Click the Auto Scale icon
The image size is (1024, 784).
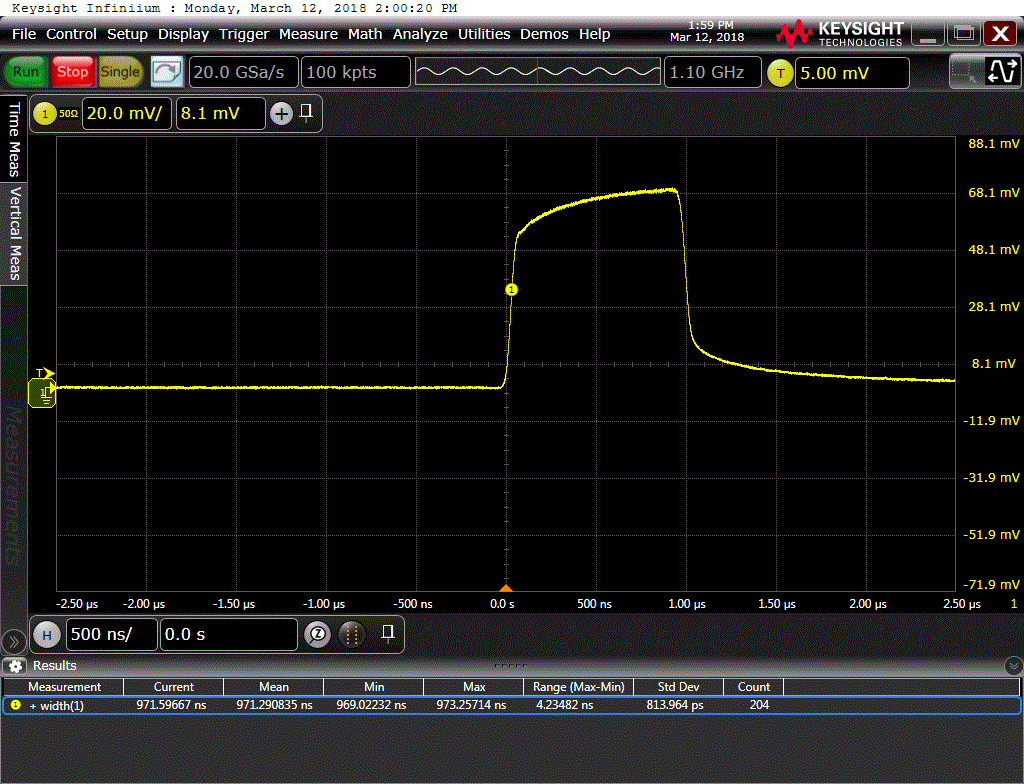click(x=167, y=72)
